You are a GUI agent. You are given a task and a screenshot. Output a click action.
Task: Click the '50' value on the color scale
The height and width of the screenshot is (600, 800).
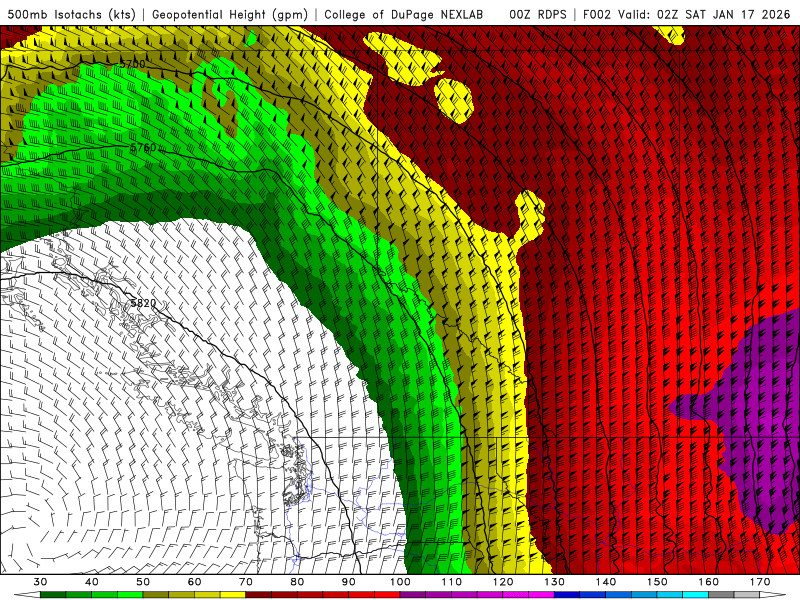point(143,582)
